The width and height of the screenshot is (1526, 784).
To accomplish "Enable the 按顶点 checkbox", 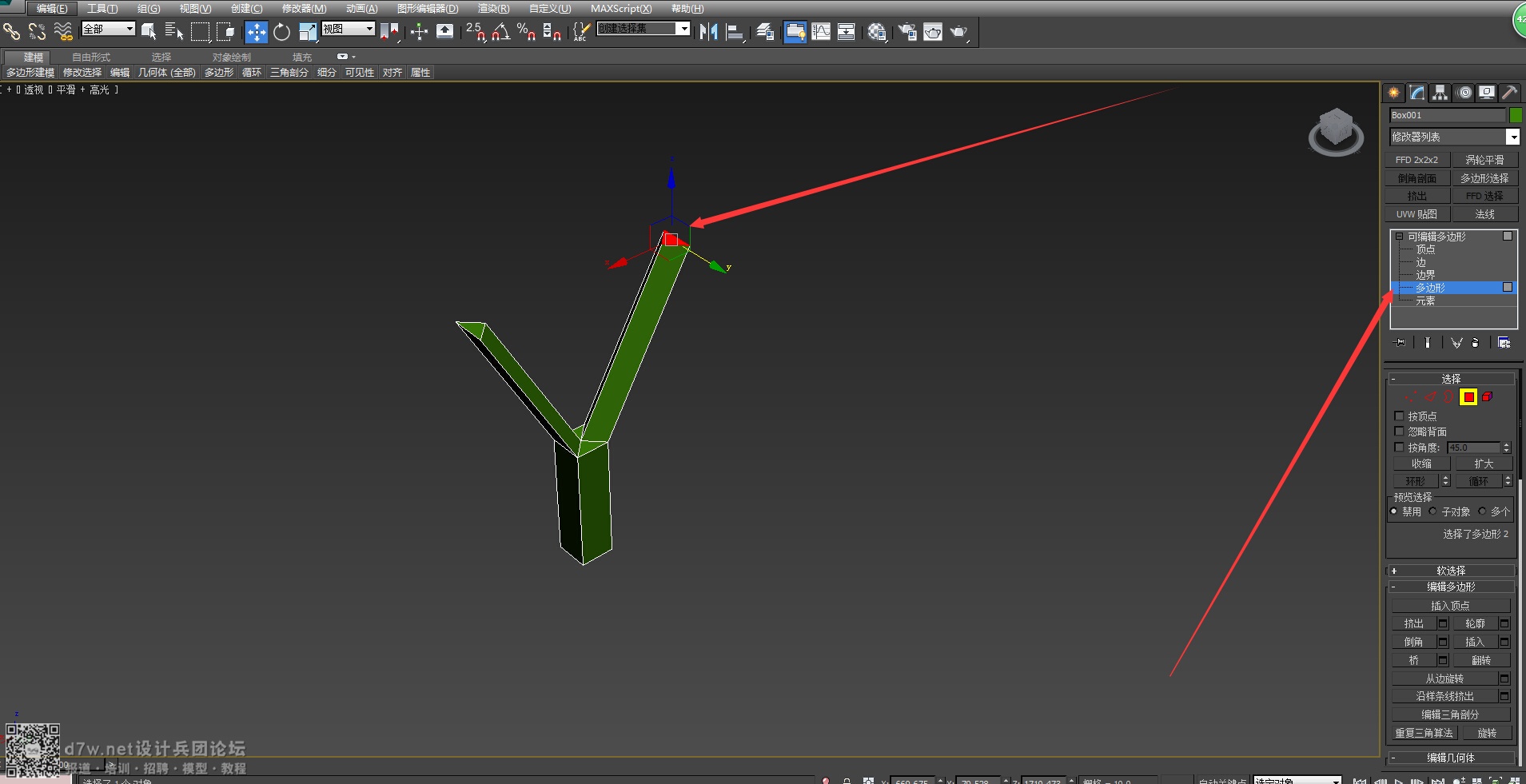I will [x=1399, y=416].
